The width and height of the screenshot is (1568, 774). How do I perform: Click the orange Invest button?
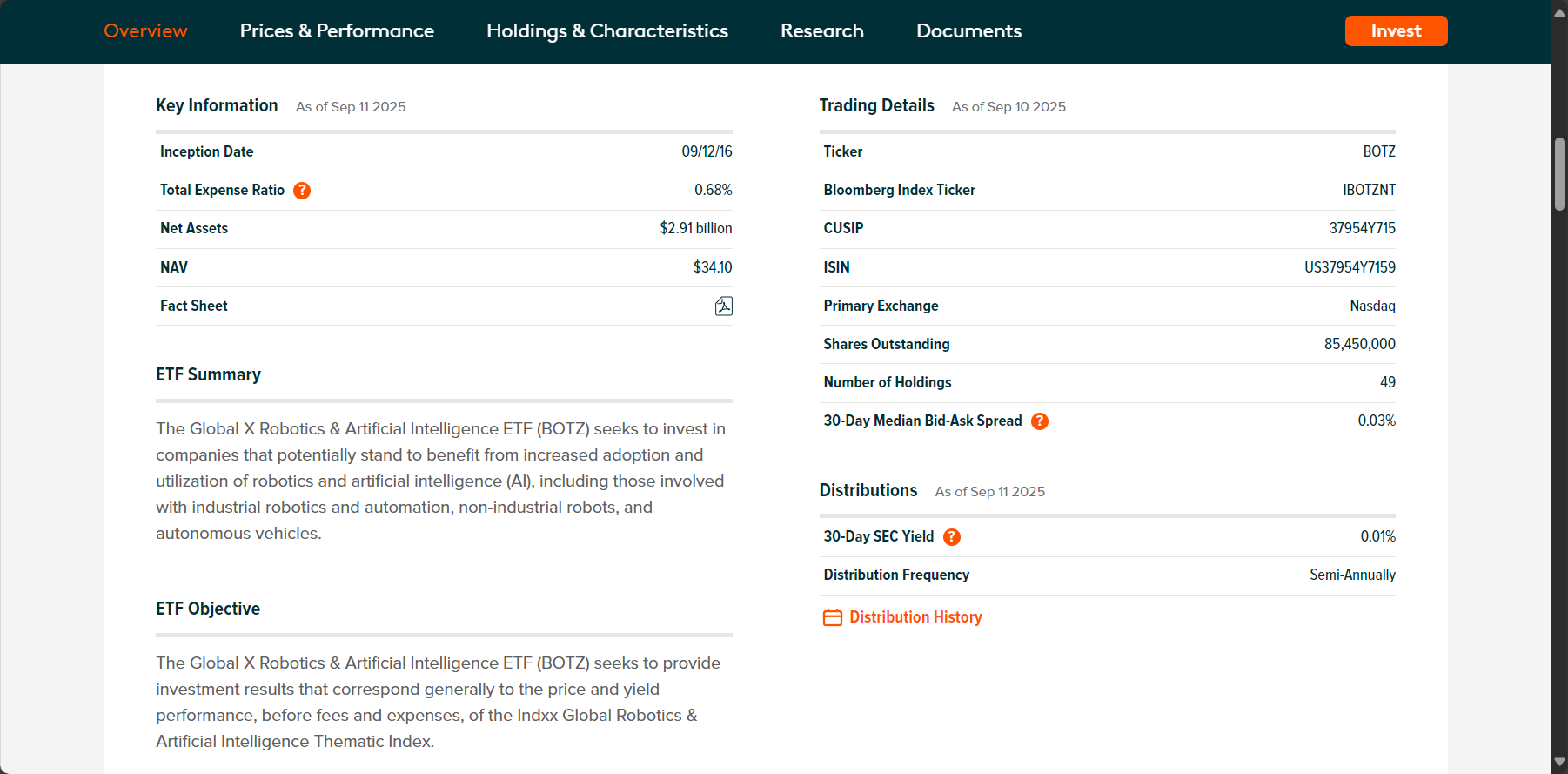(x=1396, y=30)
